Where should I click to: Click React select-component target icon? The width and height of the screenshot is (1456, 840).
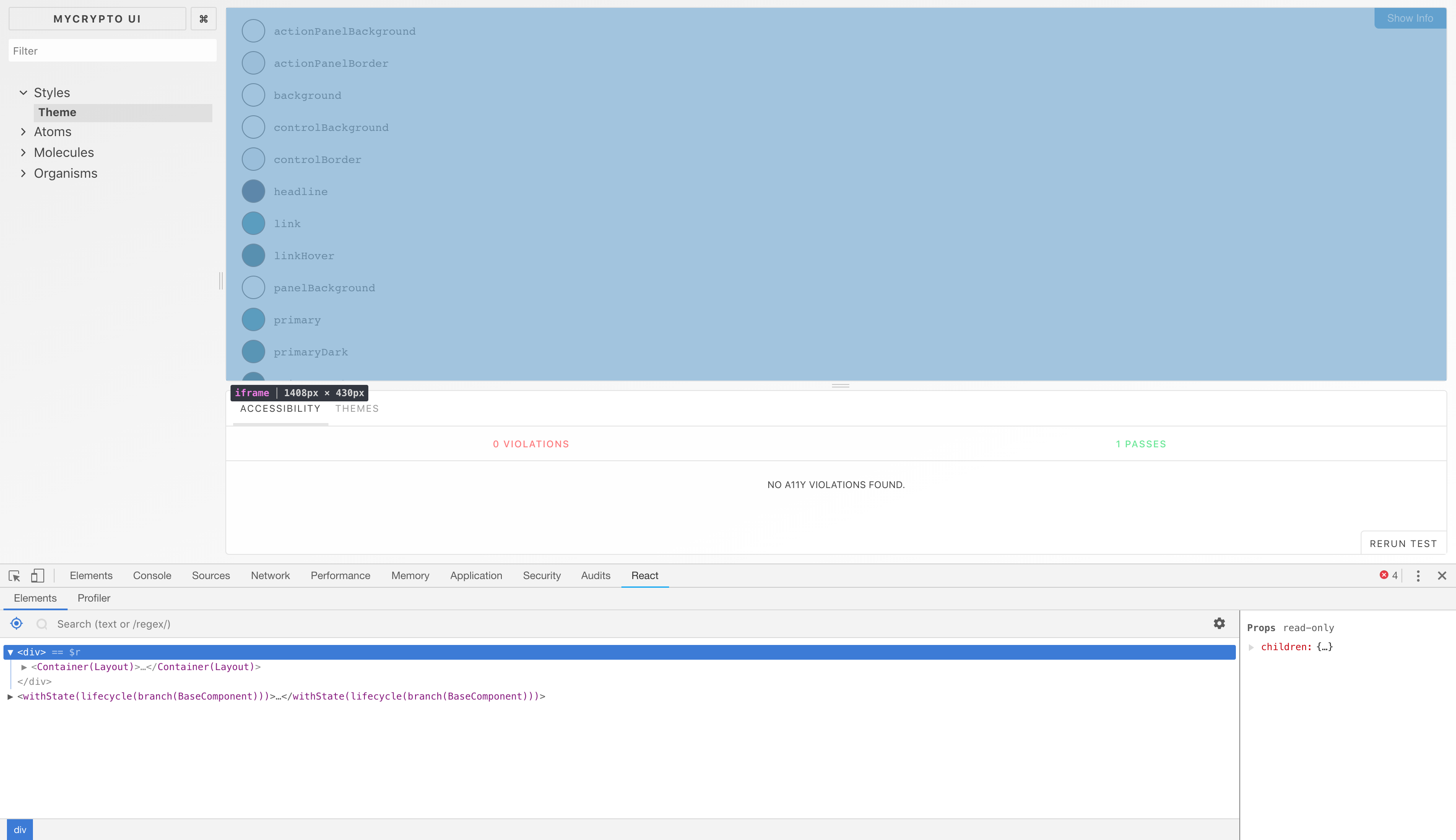click(17, 623)
